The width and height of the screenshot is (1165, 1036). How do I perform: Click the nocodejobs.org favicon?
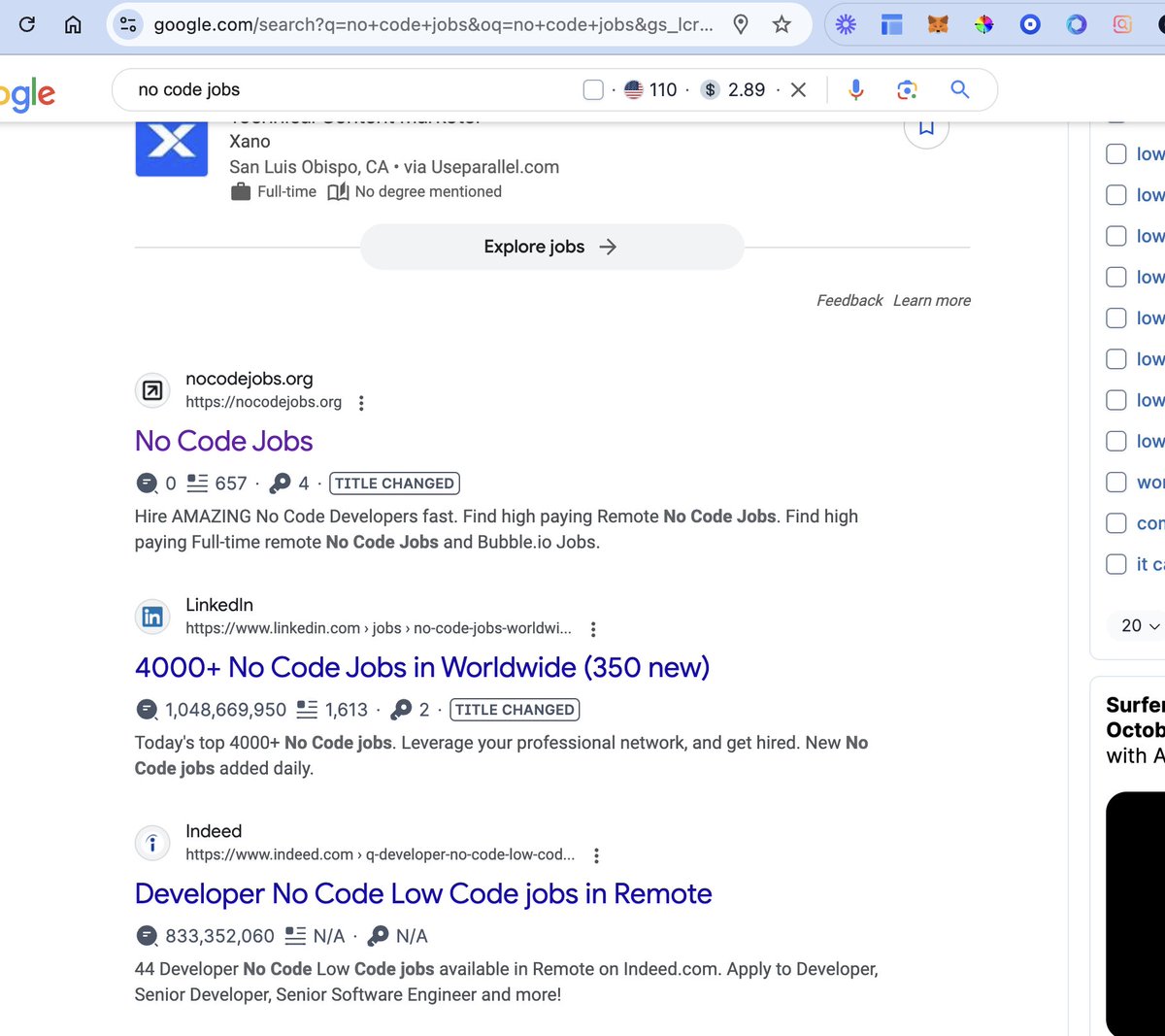pos(152,390)
